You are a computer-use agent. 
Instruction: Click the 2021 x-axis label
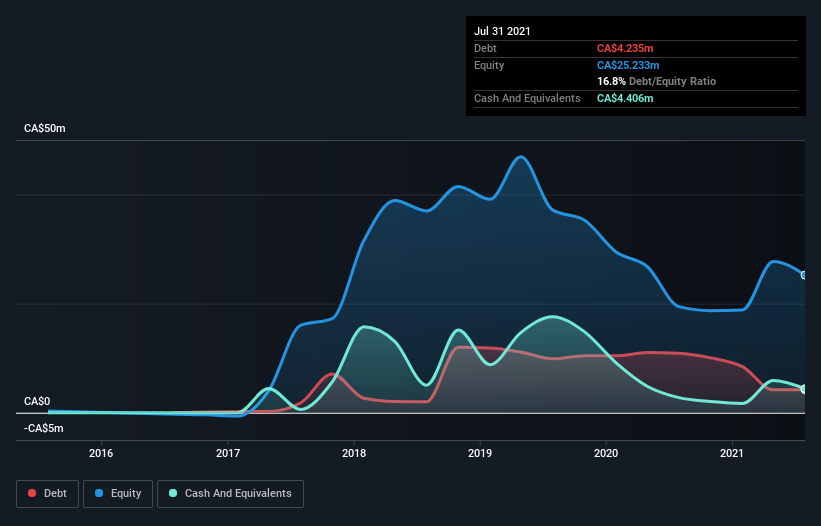pos(731,453)
